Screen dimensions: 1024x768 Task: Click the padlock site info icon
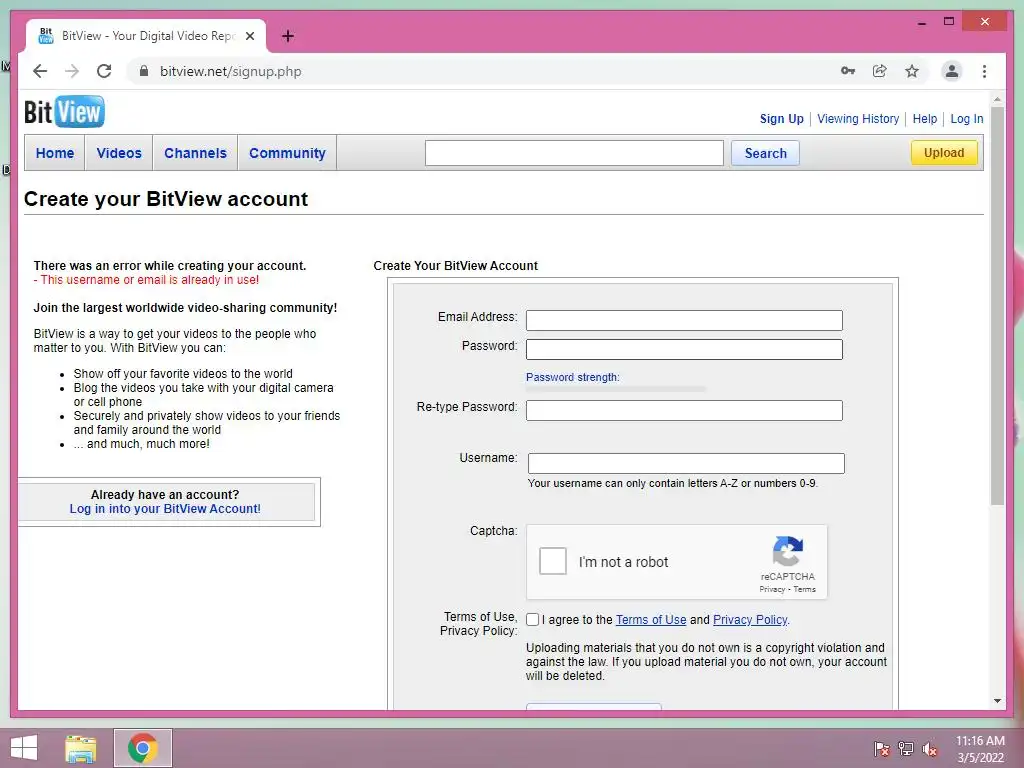coord(144,71)
